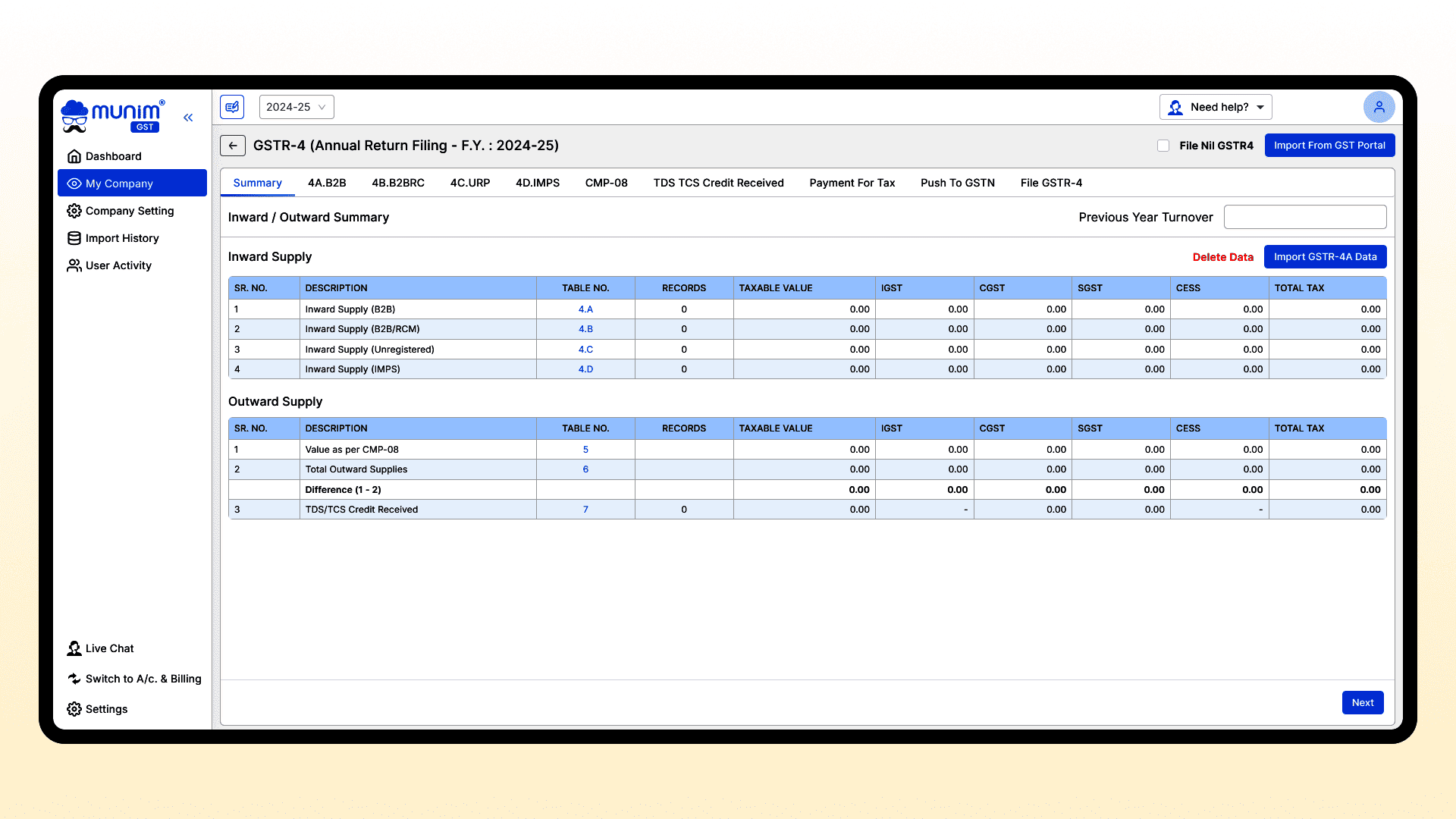Click the Previous Year Turnover input field

pos(1304,217)
